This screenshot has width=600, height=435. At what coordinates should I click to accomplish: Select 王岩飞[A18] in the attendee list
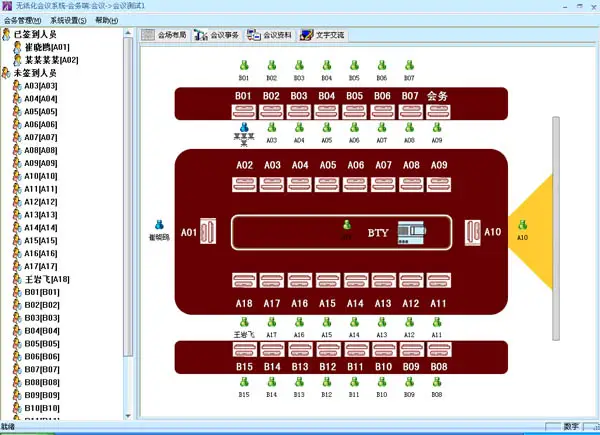(47, 279)
